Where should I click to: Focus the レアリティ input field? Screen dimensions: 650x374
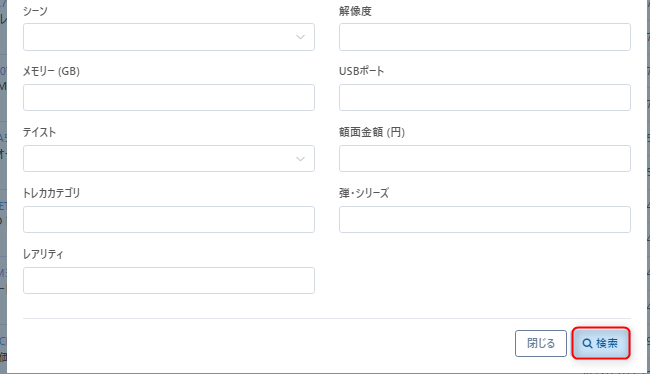(169, 280)
